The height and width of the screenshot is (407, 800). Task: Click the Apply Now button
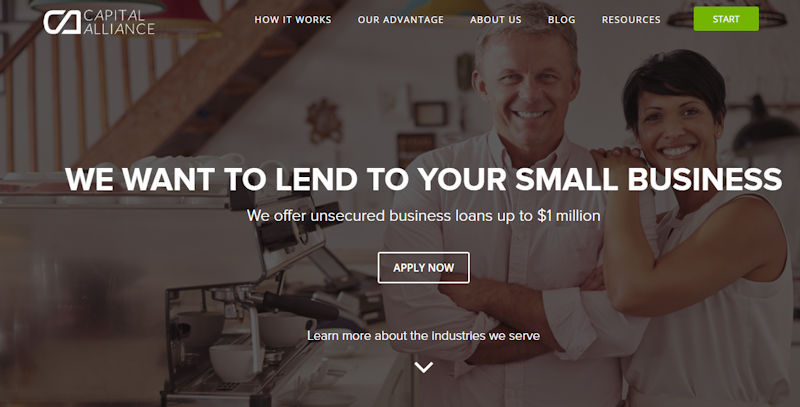pos(423,268)
